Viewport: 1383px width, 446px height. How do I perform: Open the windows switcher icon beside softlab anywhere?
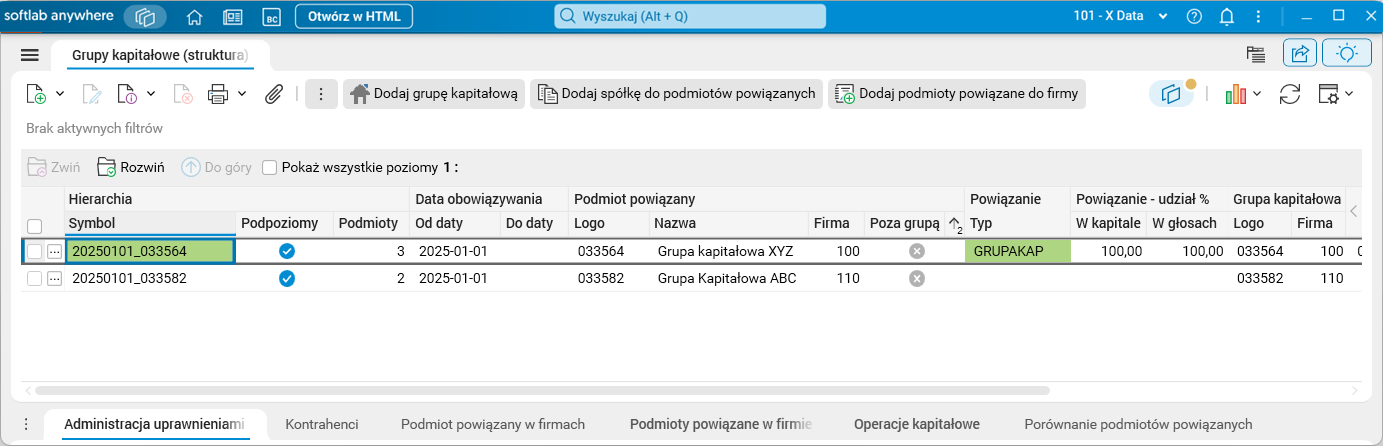146,16
